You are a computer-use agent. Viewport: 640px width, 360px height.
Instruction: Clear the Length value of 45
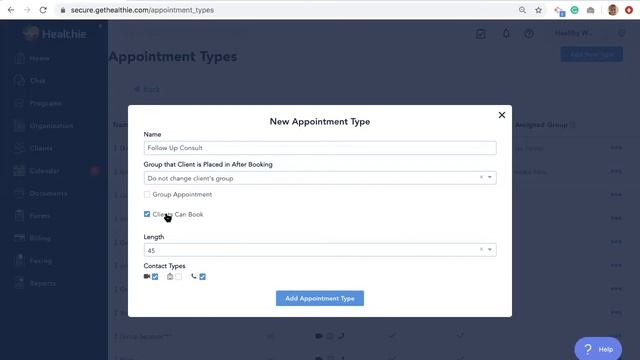[481, 250]
